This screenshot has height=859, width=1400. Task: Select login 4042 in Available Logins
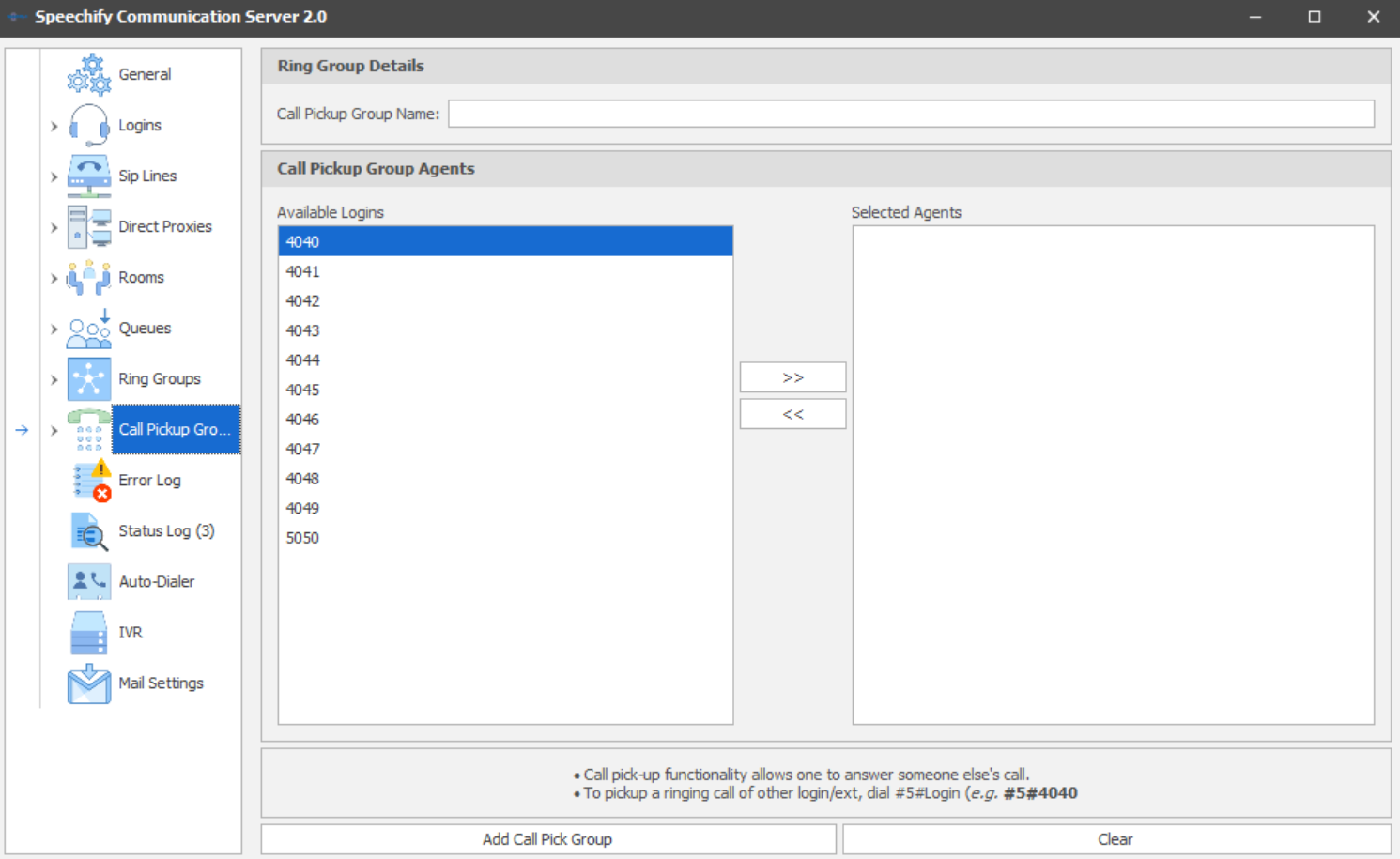pos(505,300)
